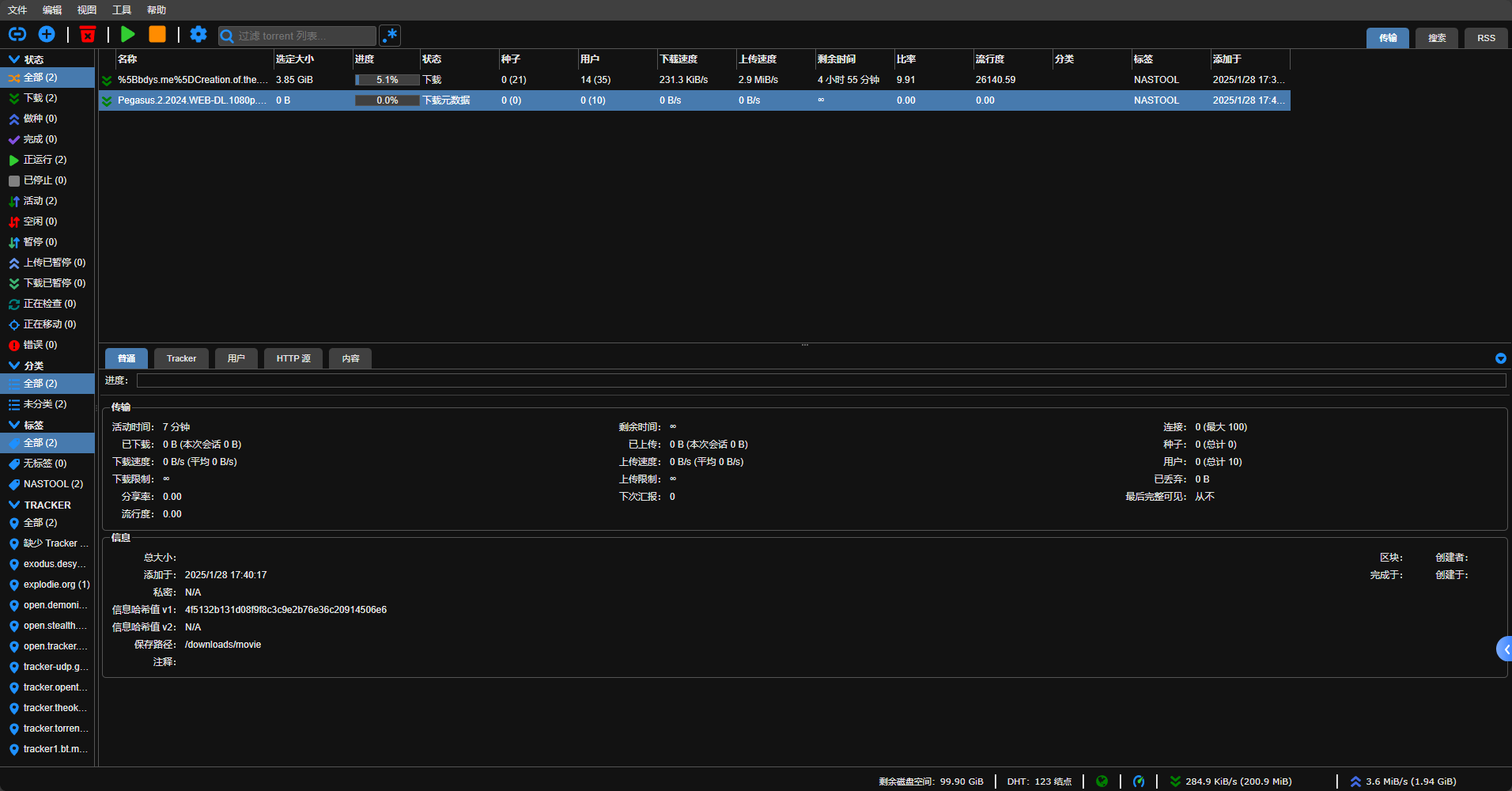Toggle alternative speed limits gauge icon
Image resolution: width=1512 pixels, height=791 pixels.
pos(1139,782)
